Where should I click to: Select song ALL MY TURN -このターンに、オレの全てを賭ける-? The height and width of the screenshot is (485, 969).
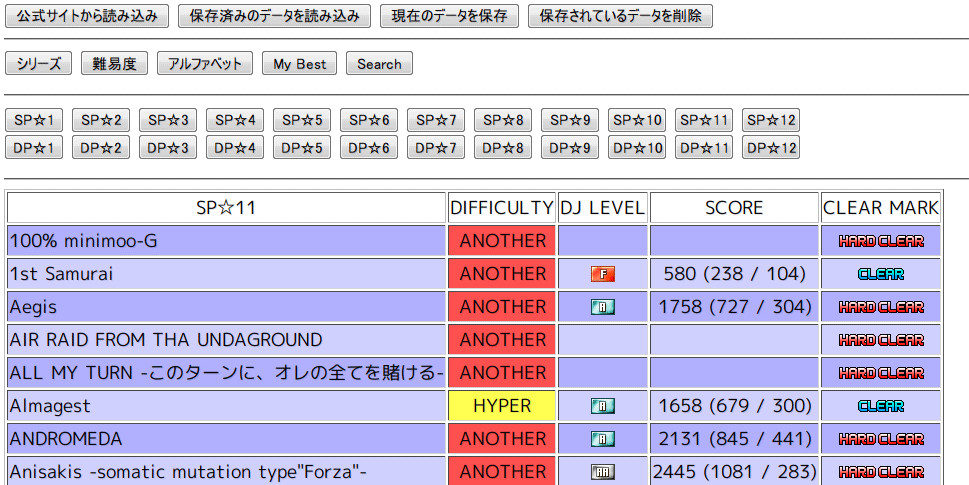coord(226,373)
